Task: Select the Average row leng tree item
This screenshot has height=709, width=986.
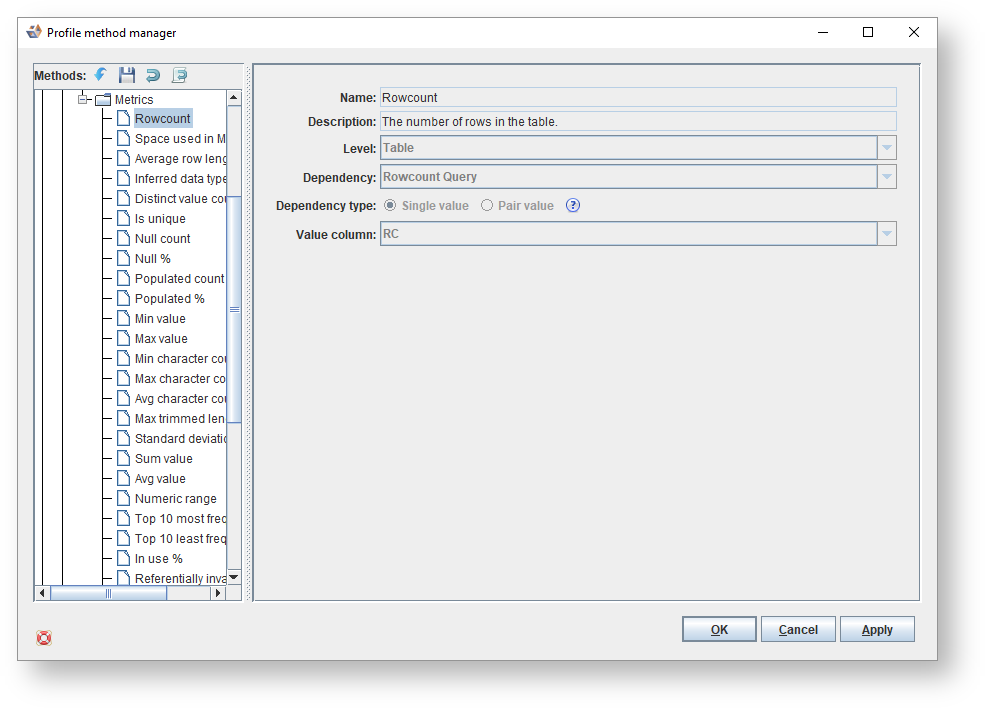Action: [180, 159]
